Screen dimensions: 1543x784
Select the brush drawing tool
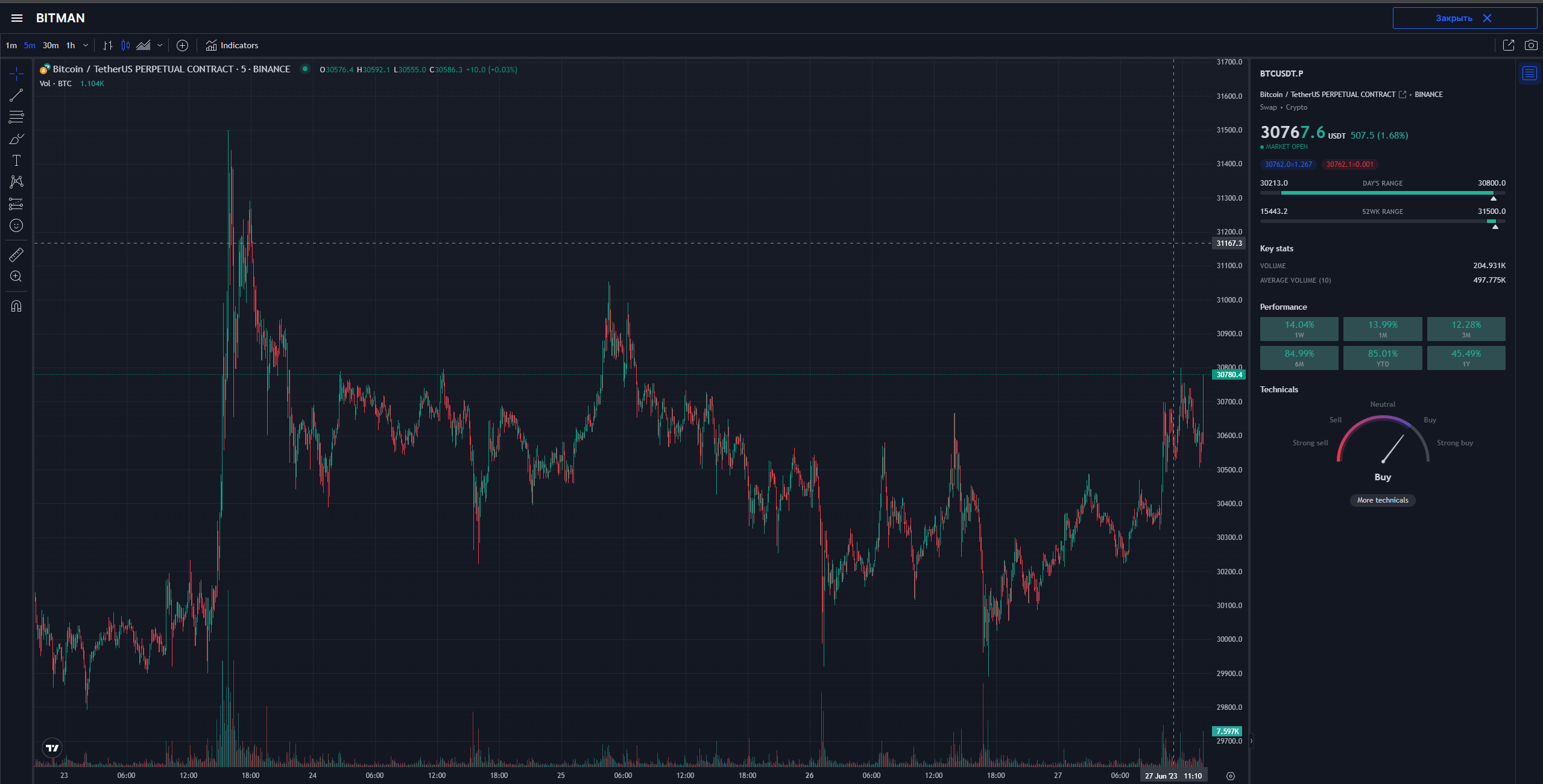click(16, 139)
